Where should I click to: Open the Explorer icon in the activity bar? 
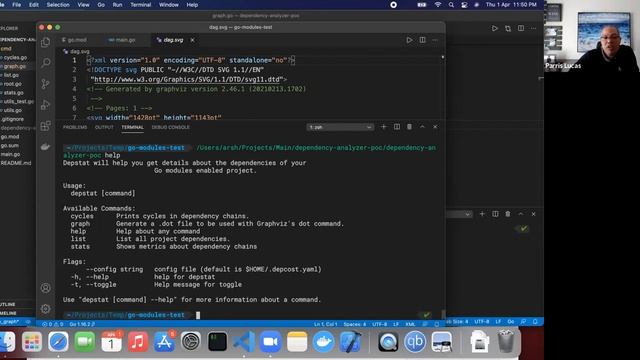[x=46, y=42]
